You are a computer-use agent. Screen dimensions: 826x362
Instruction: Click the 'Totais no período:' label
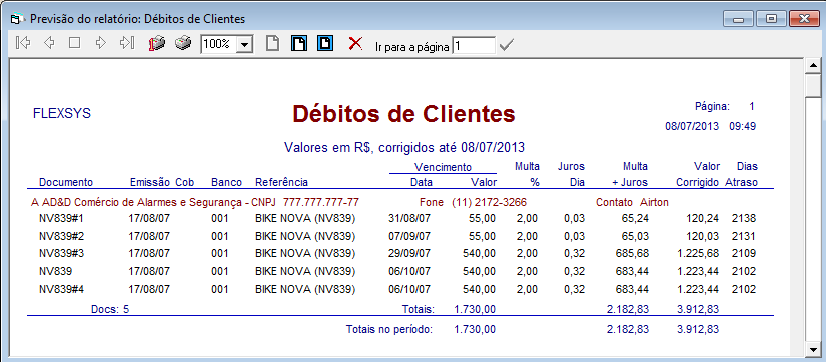(389, 329)
